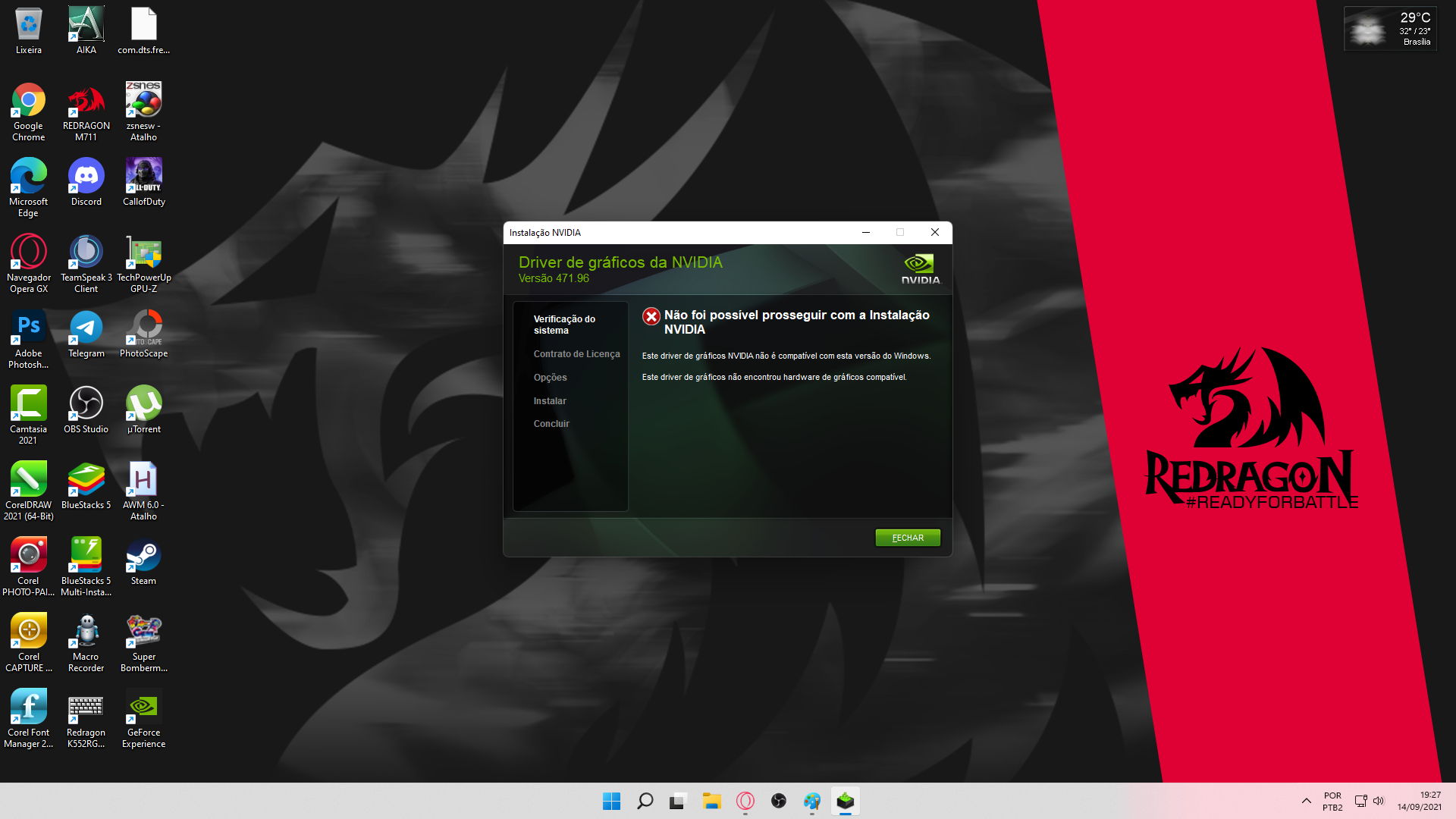The height and width of the screenshot is (819, 1456).
Task: Select Telegram desktop icon
Action: click(86, 334)
